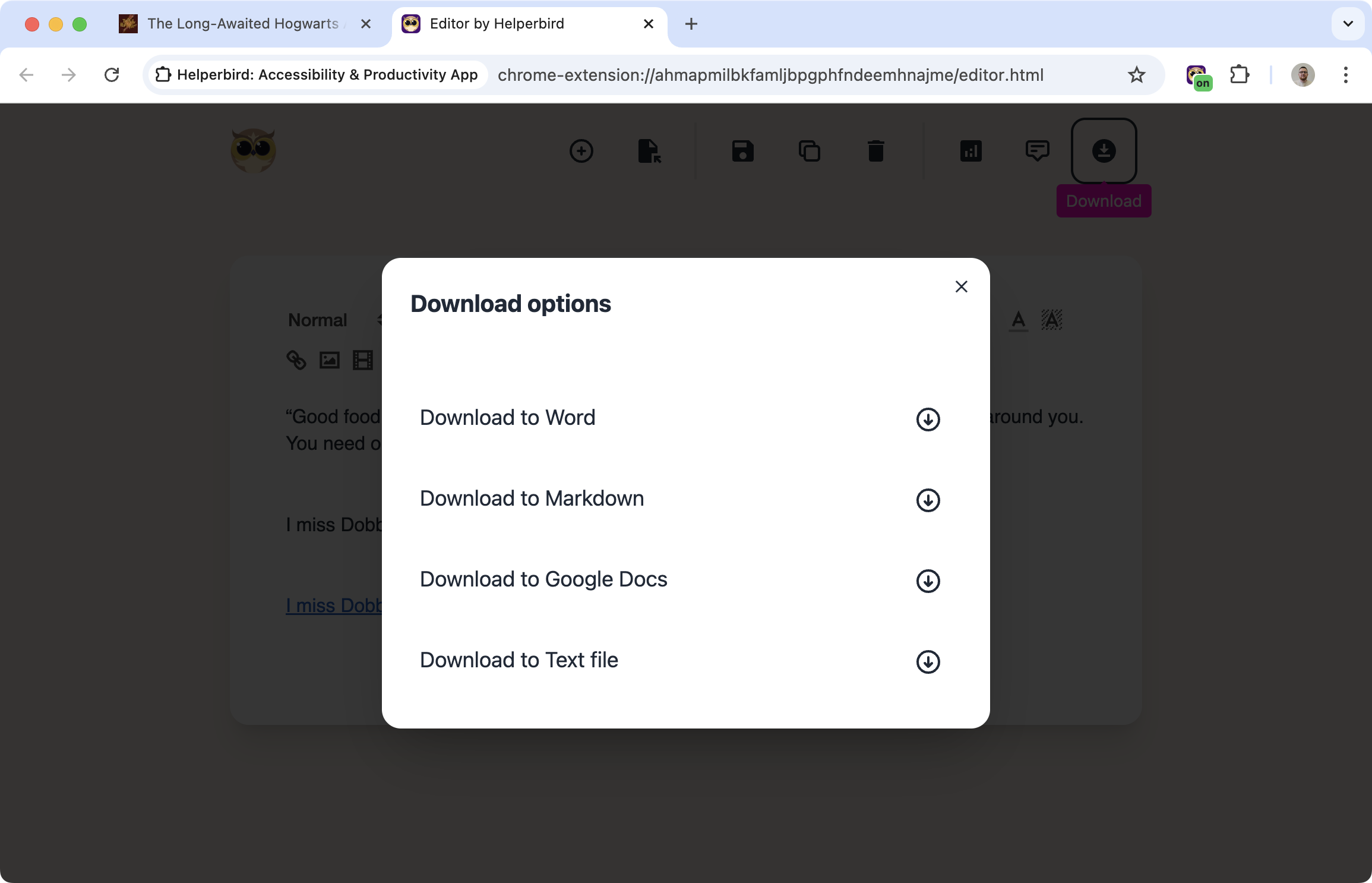Create a new document with the plus icon
The image size is (1372, 883).
coord(581,151)
